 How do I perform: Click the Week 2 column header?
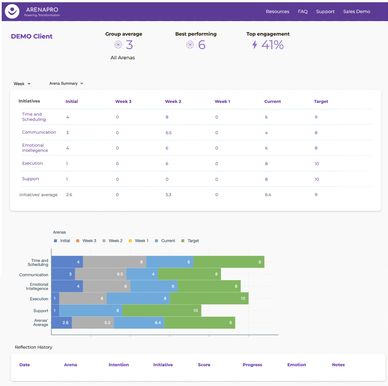click(173, 101)
